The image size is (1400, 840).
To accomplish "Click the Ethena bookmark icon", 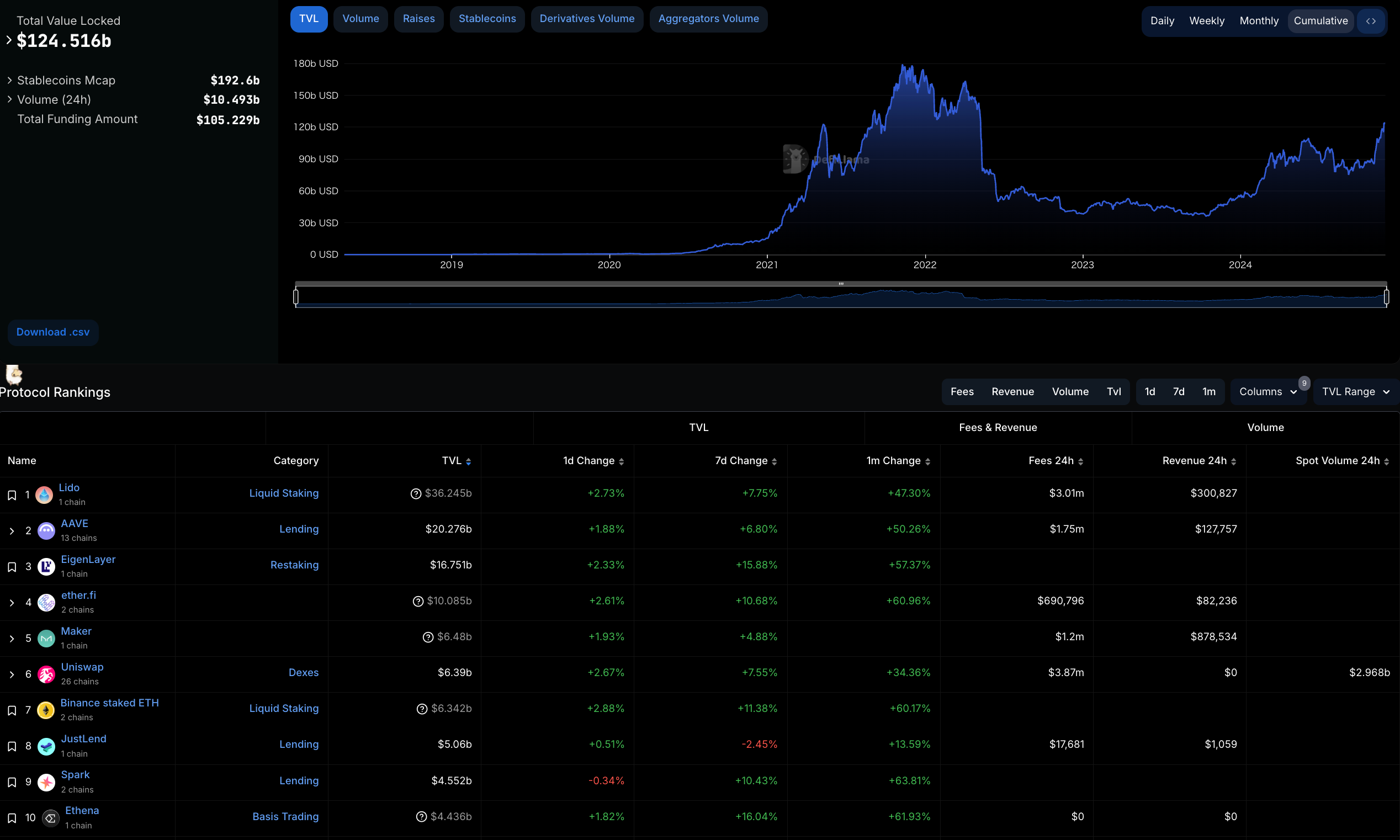I will point(12,818).
